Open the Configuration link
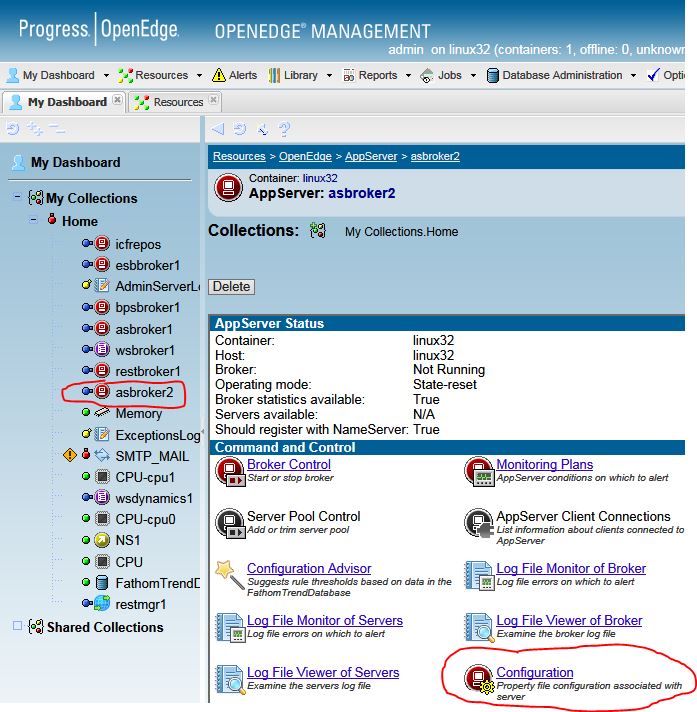 click(x=534, y=672)
